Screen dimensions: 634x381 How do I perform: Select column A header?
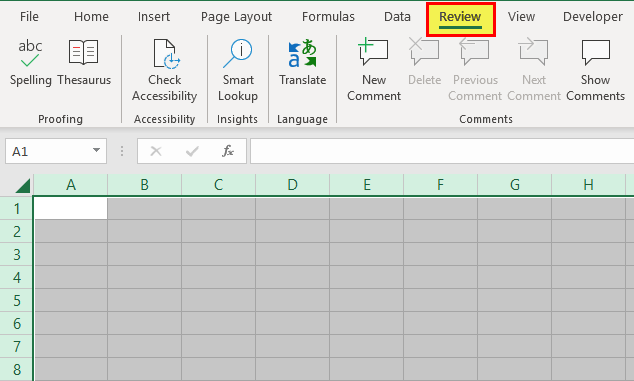coord(71,185)
